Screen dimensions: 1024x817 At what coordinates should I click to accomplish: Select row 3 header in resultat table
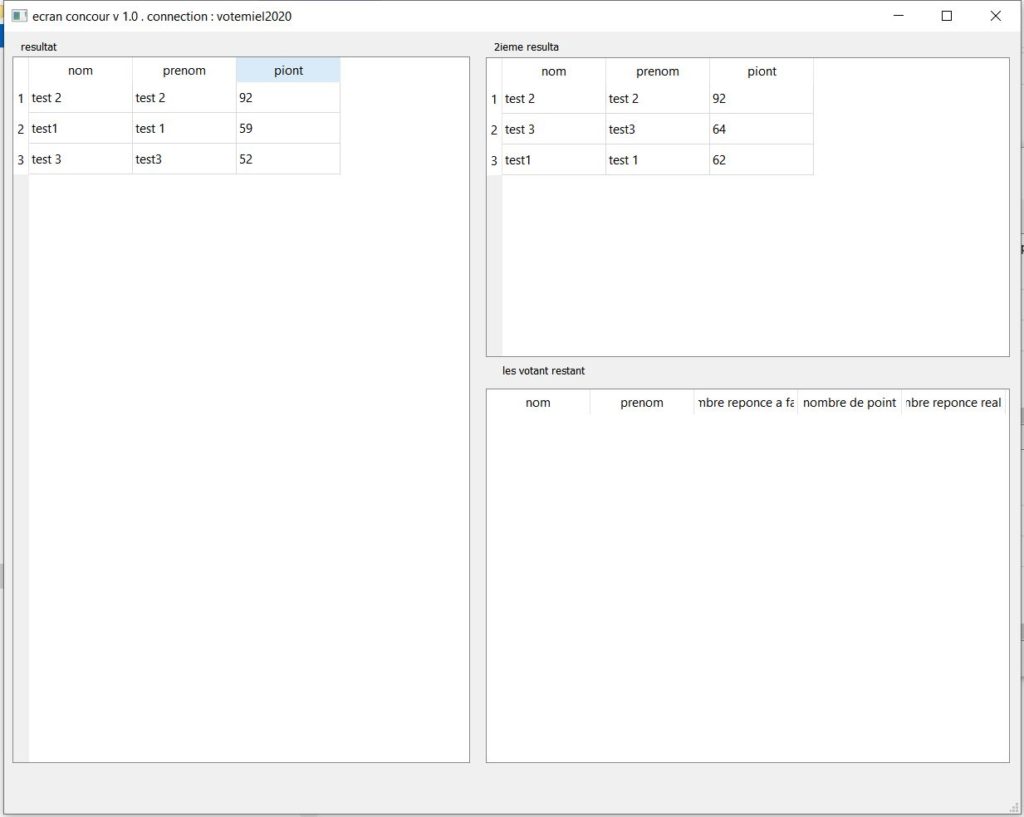click(20, 160)
